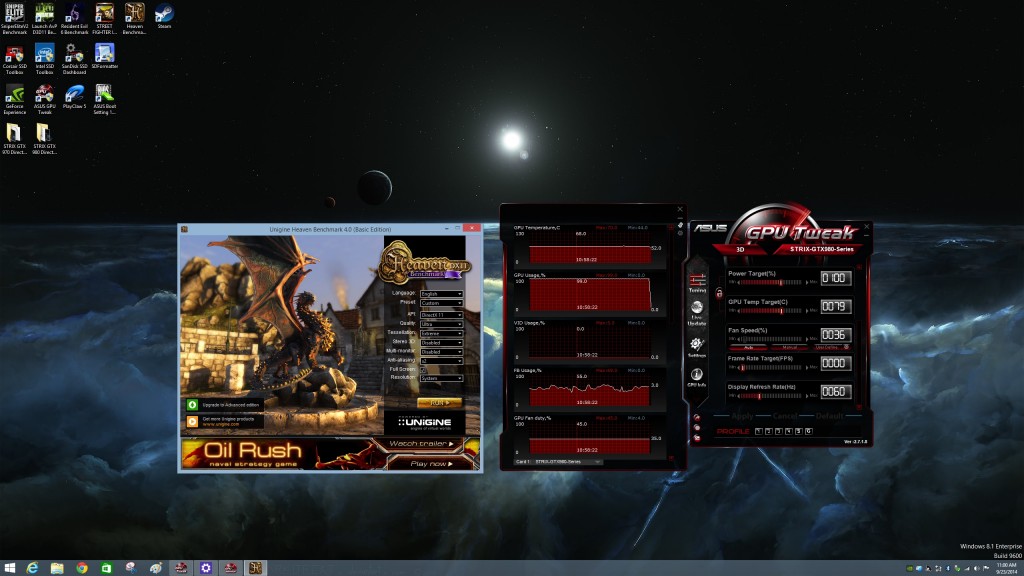Open Google Chrome from taskbar

coord(82,568)
